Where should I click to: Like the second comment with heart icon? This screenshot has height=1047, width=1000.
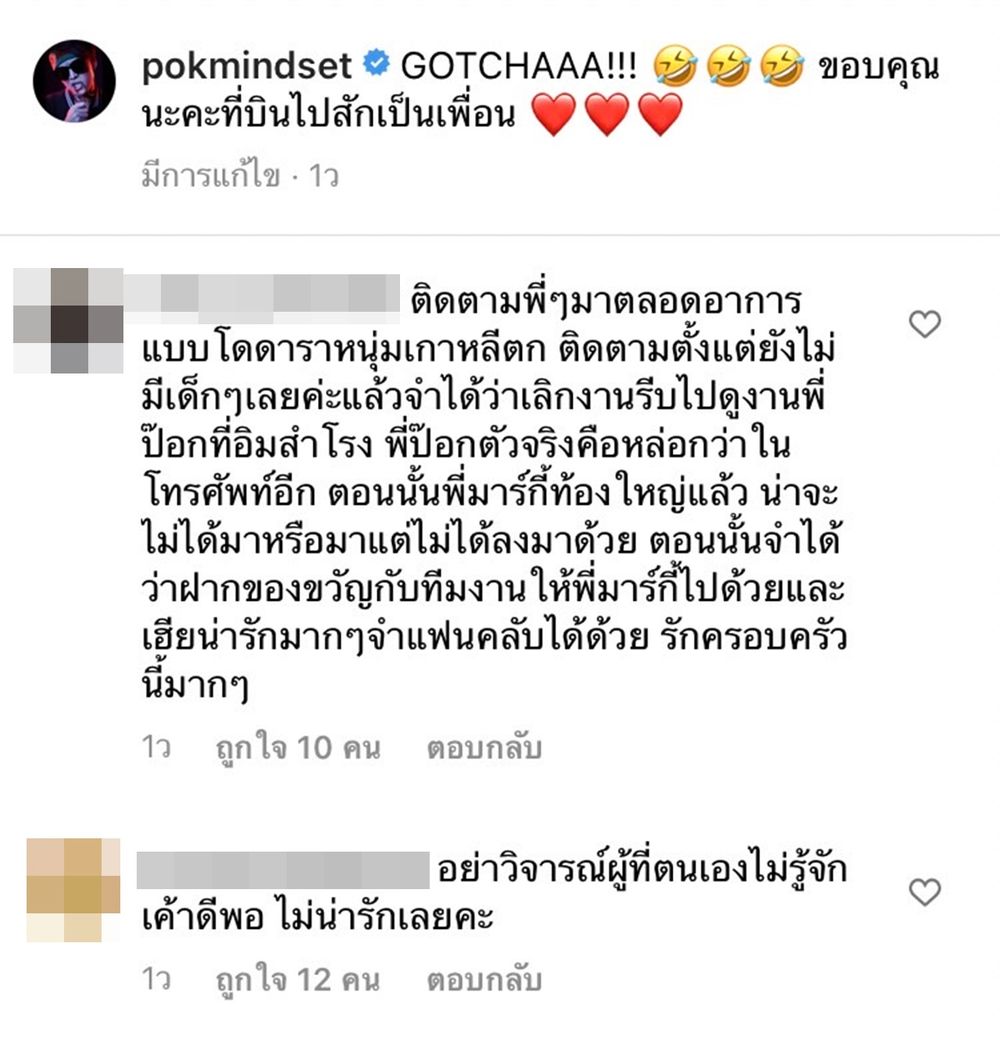925,892
